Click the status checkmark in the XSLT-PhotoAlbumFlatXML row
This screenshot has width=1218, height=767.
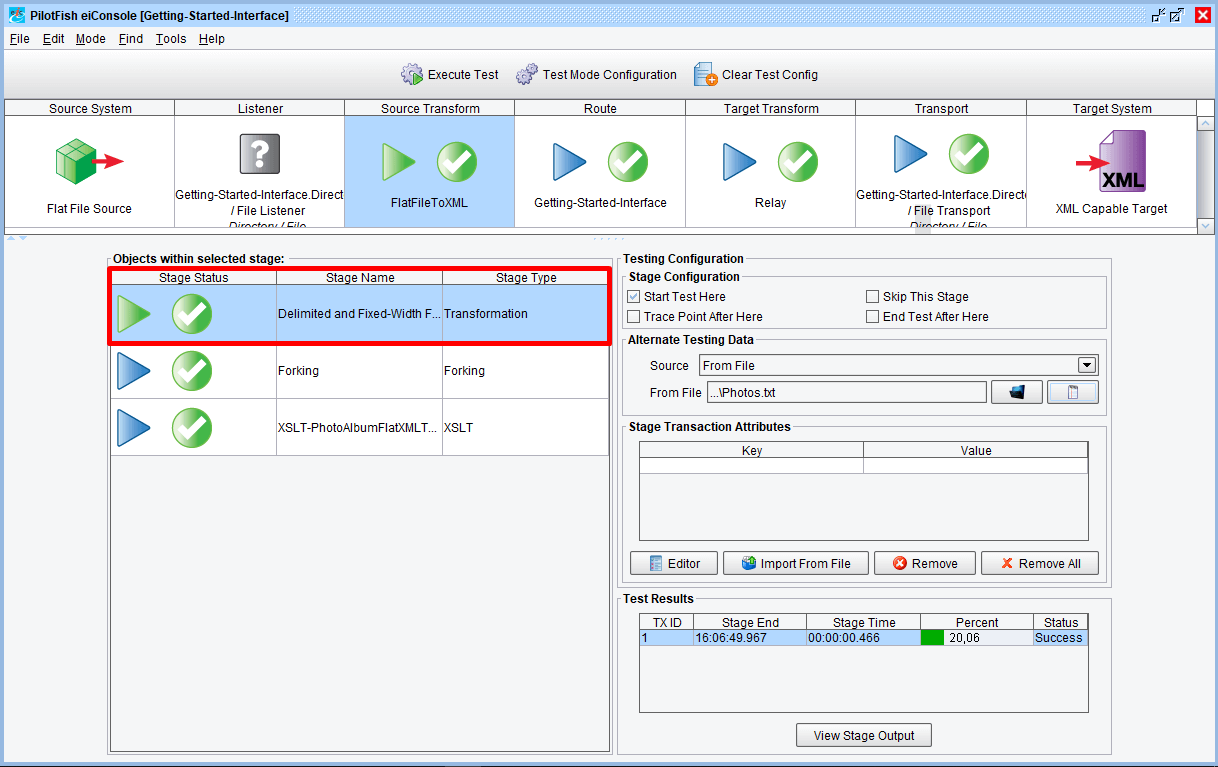192,428
